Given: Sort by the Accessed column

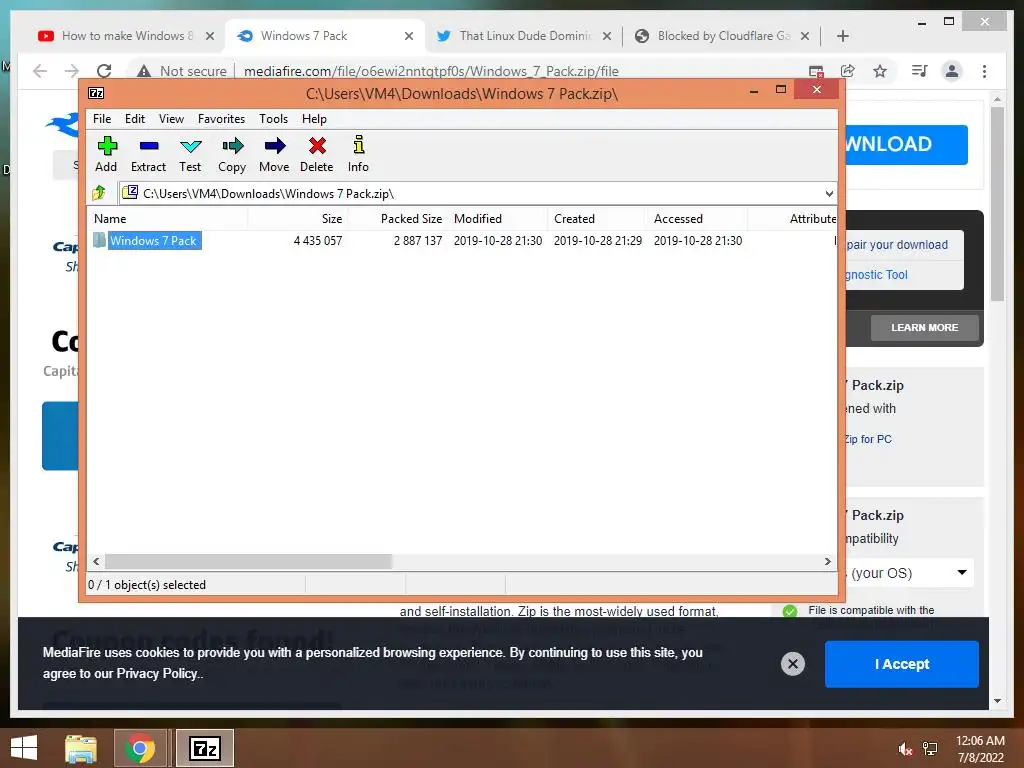Looking at the screenshot, I should 697,219.
